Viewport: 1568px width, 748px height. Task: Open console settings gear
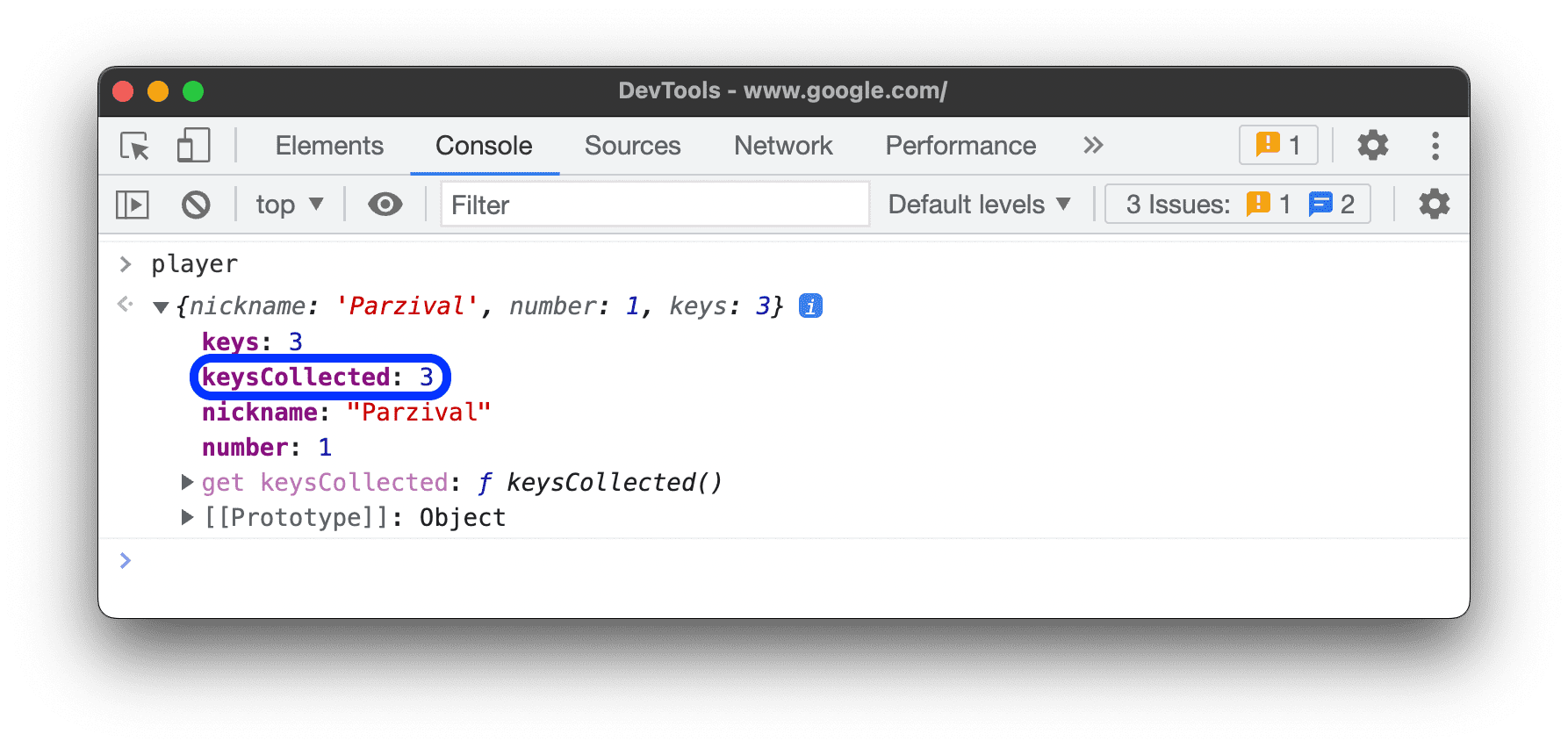pos(1434,205)
